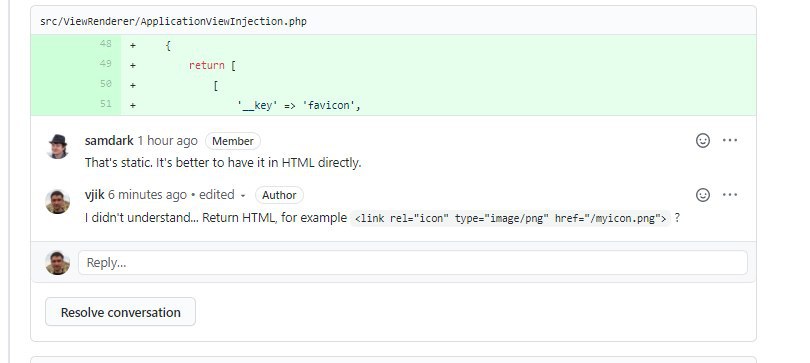This screenshot has width=810, height=363.
Task: Click the 'return [' code line
Action: (x=212, y=65)
